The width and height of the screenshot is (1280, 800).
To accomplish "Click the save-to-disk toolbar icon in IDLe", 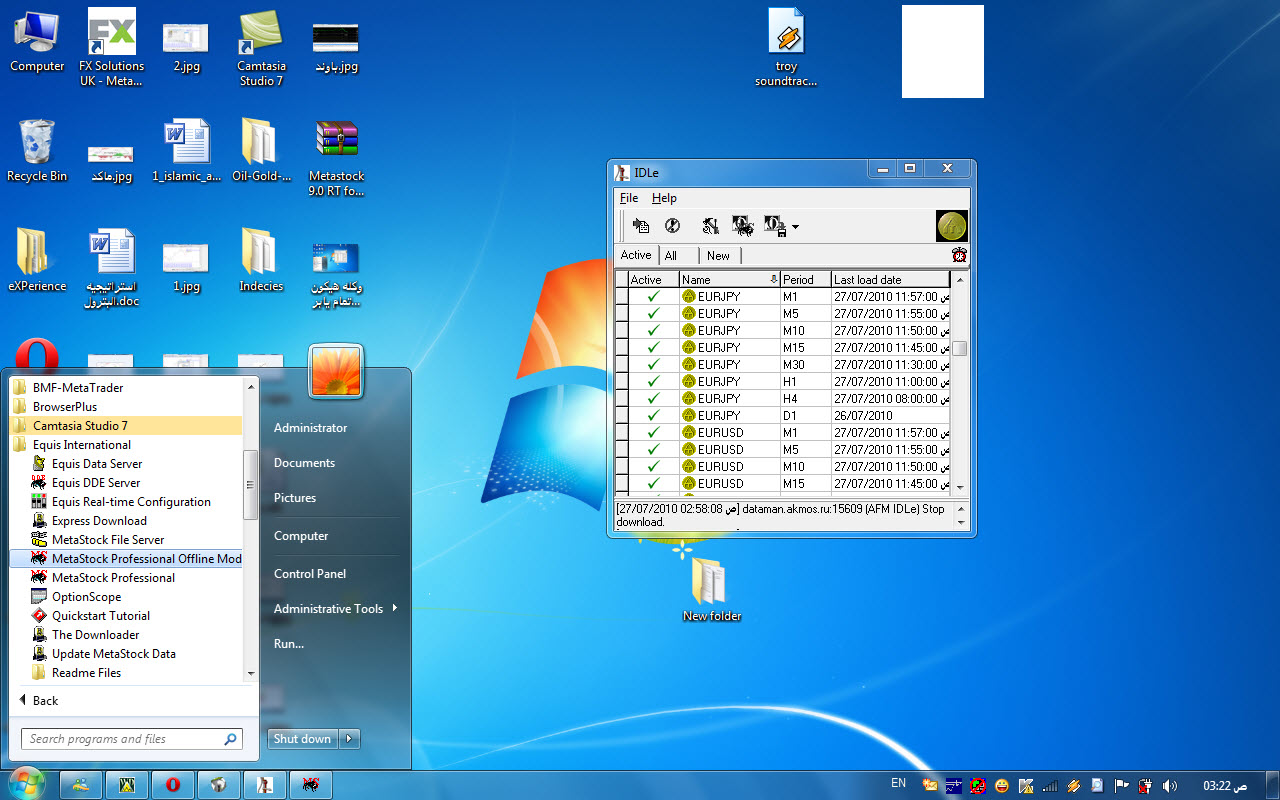I will (x=775, y=227).
